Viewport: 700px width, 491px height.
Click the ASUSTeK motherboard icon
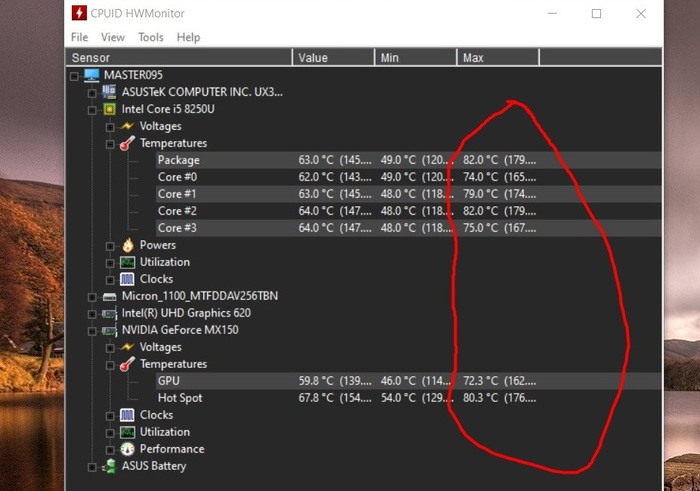coord(109,92)
